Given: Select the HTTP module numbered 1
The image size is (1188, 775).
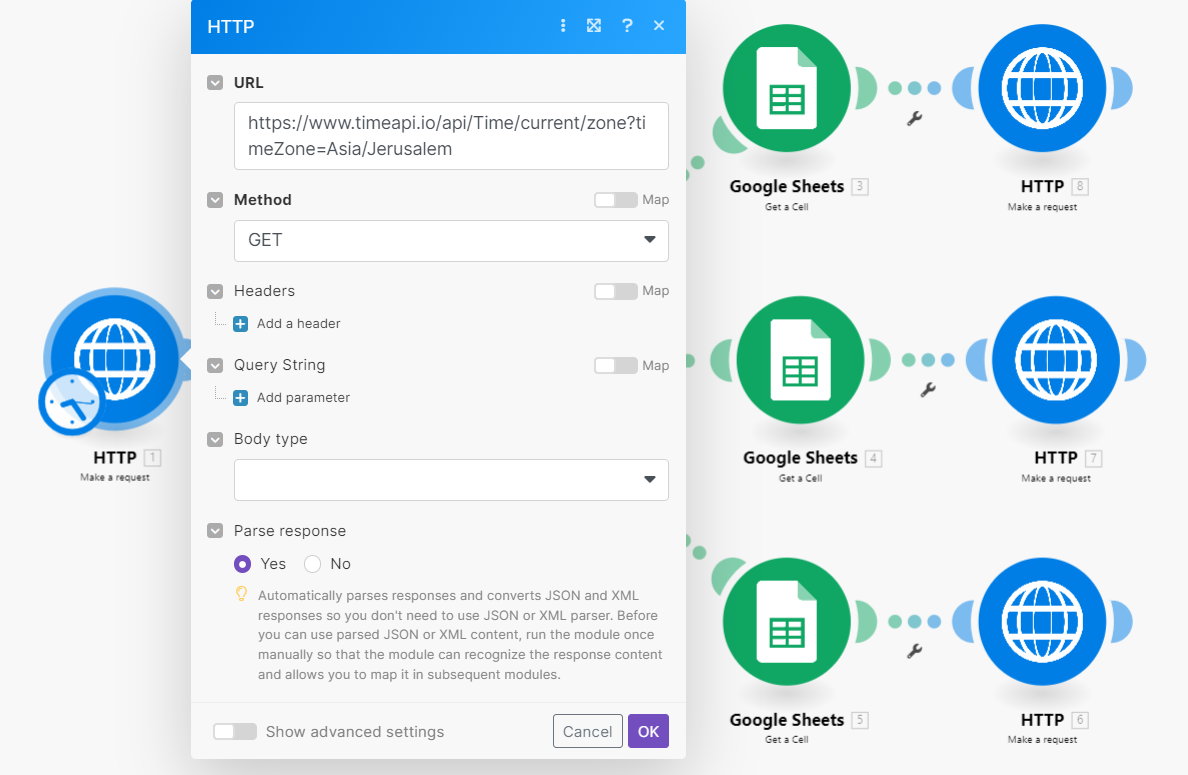Looking at the screenshot, I should click(115, 360).
